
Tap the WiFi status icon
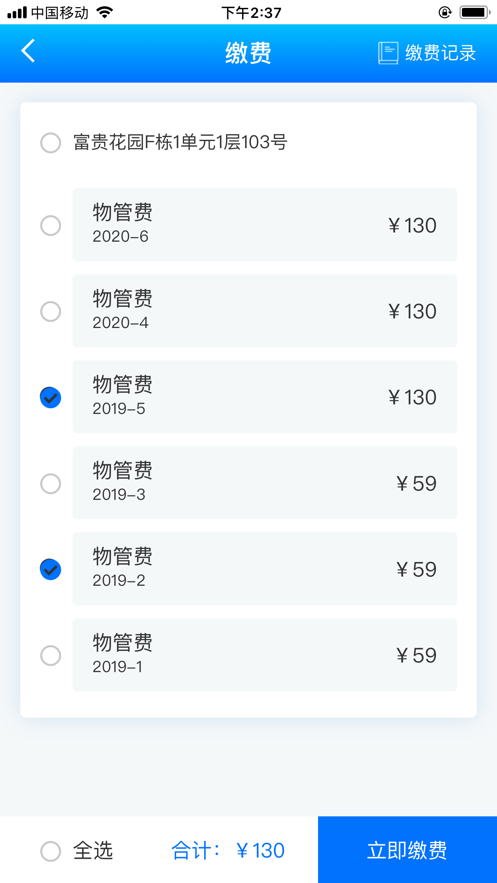[104, 12]
